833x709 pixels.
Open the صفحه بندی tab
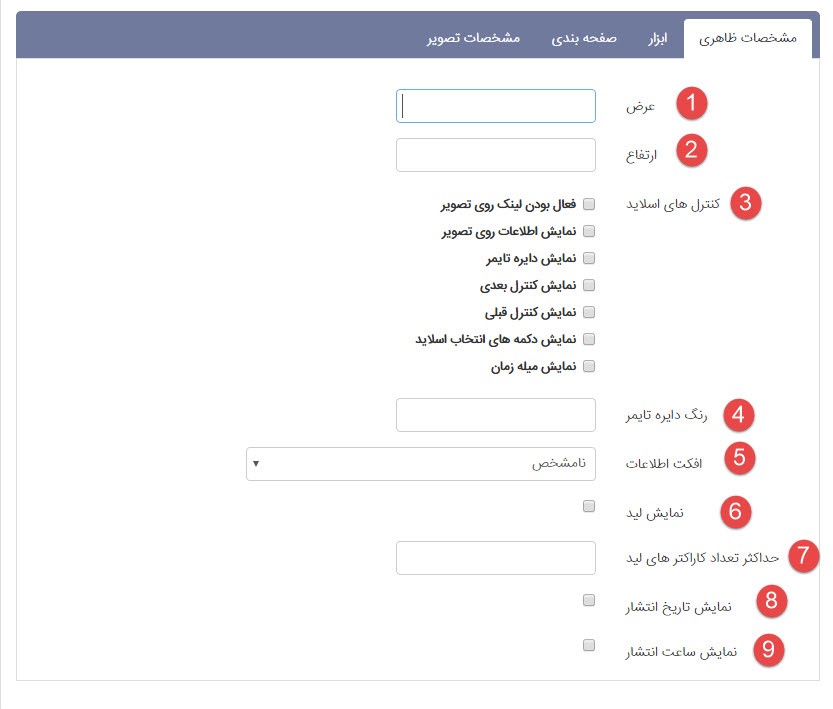tap(584, 39)
